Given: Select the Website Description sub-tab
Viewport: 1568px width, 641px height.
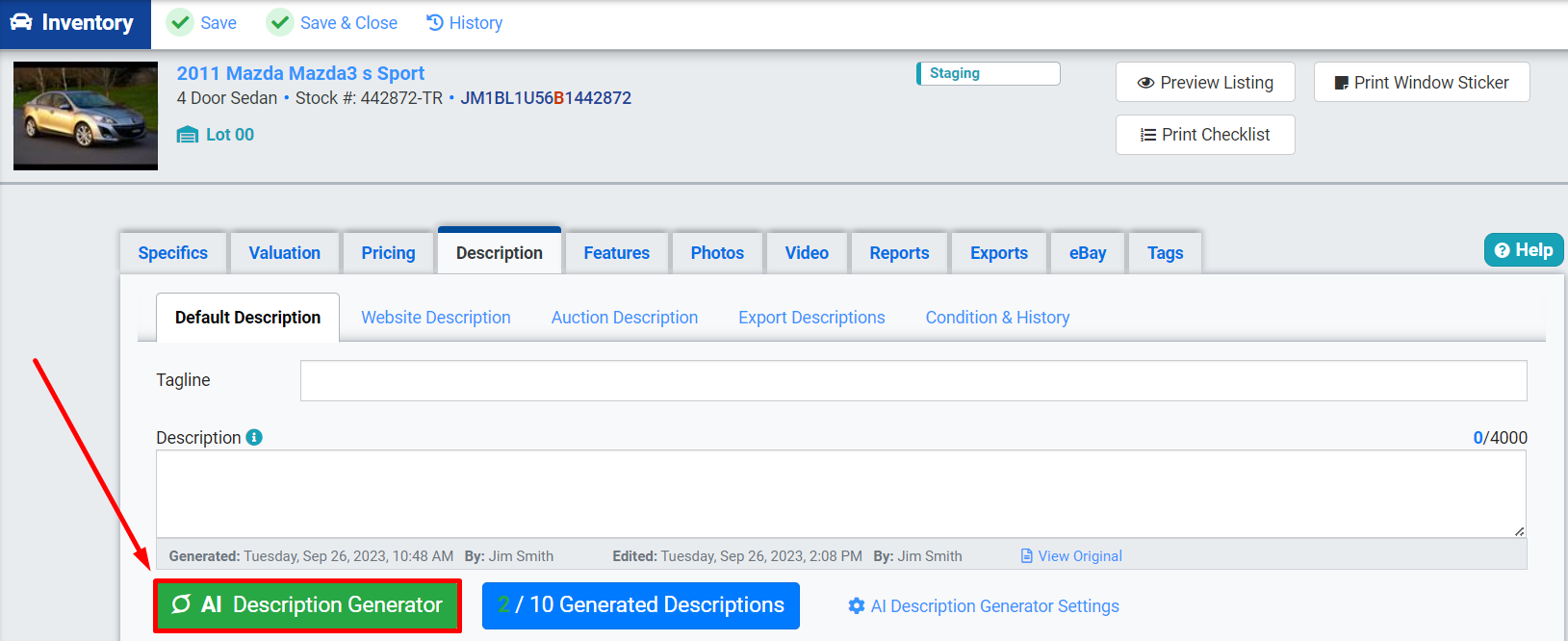Looking at the screenshot, I should coord(436,318).
